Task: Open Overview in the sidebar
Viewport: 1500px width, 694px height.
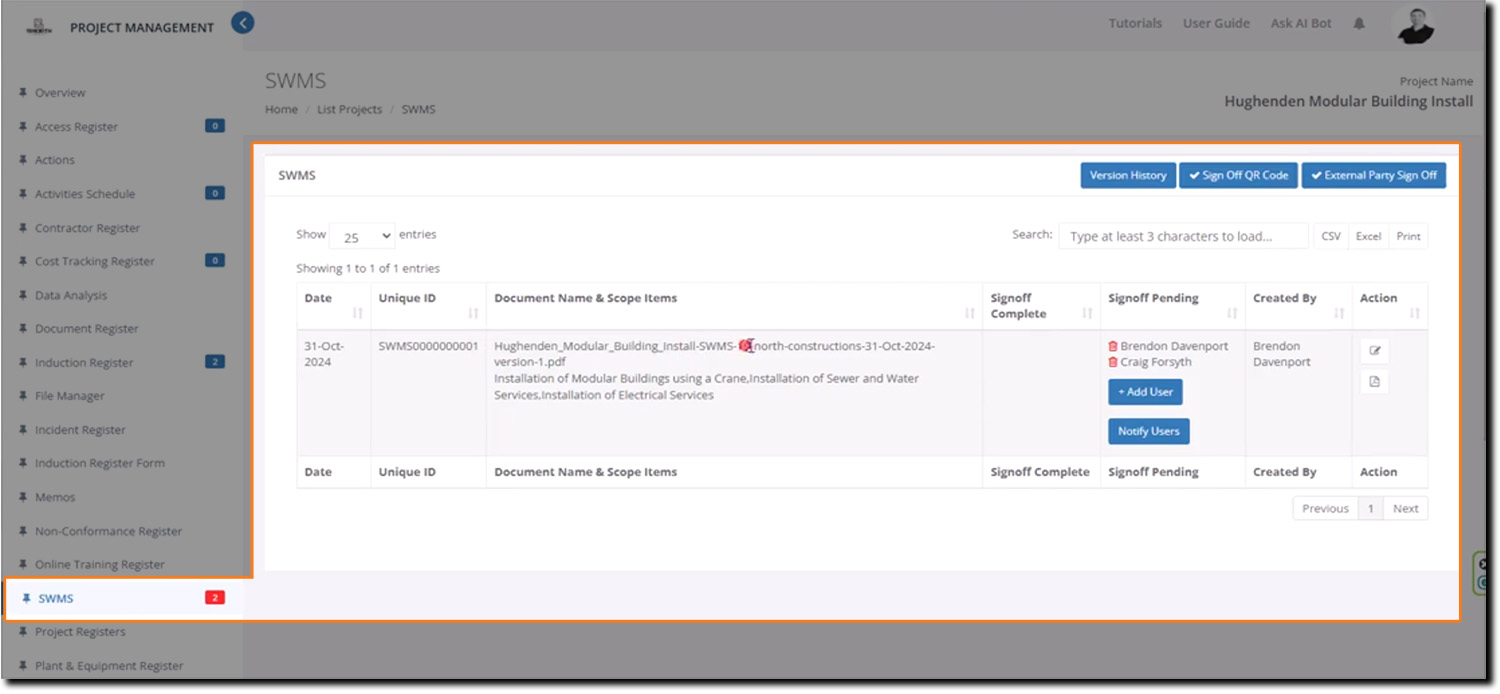Action: click(x=60, y=93)
